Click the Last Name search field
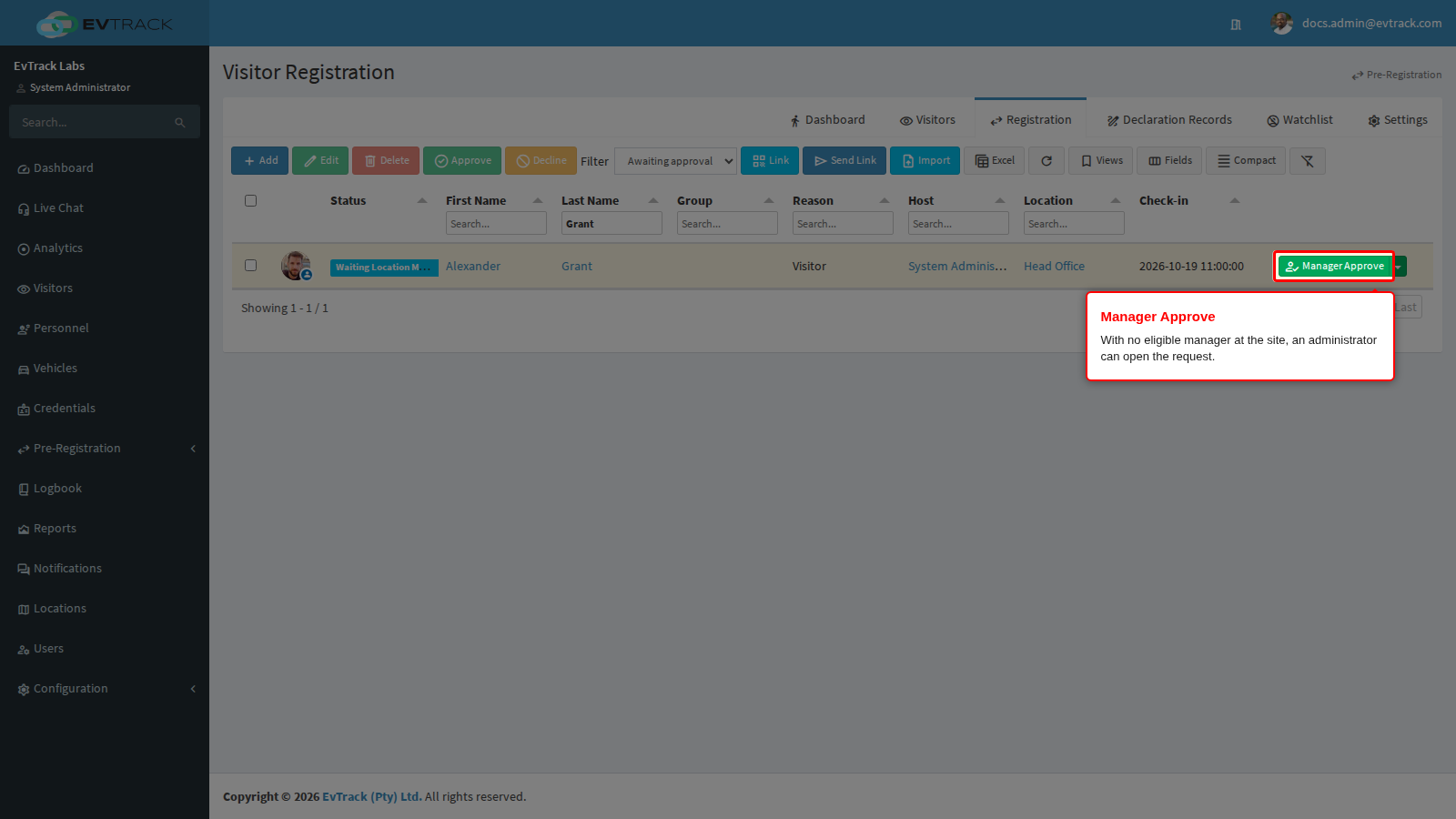 [x=612, y=224]
